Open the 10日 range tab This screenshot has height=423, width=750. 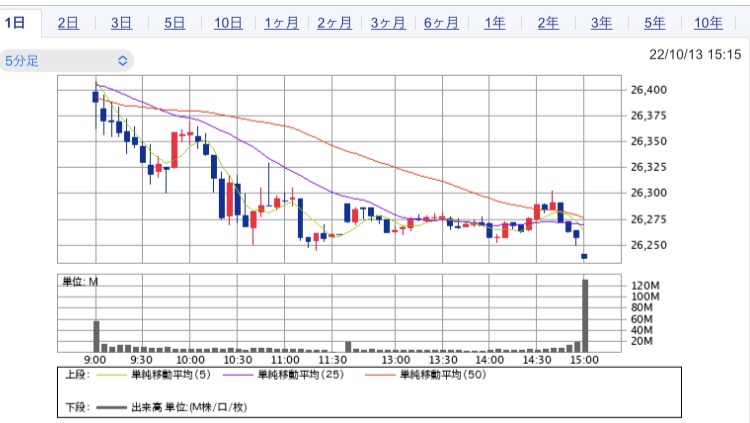tap(228, 23)
